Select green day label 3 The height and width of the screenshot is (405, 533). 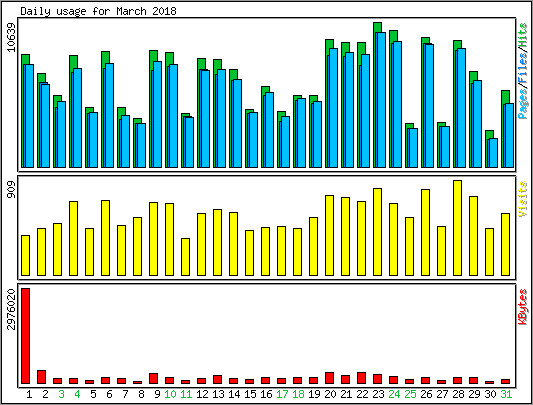click(61, 394)
